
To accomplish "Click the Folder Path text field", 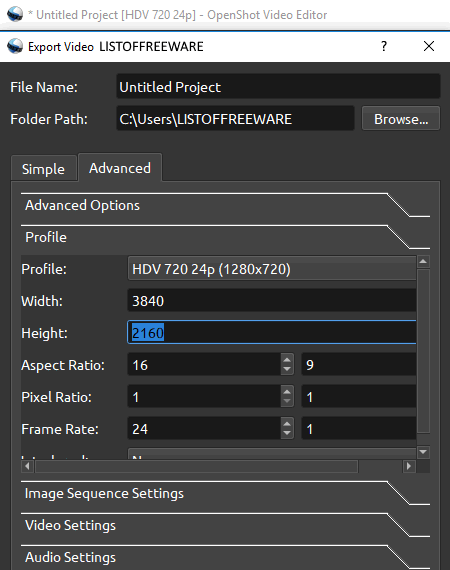I will coord(235,119).
